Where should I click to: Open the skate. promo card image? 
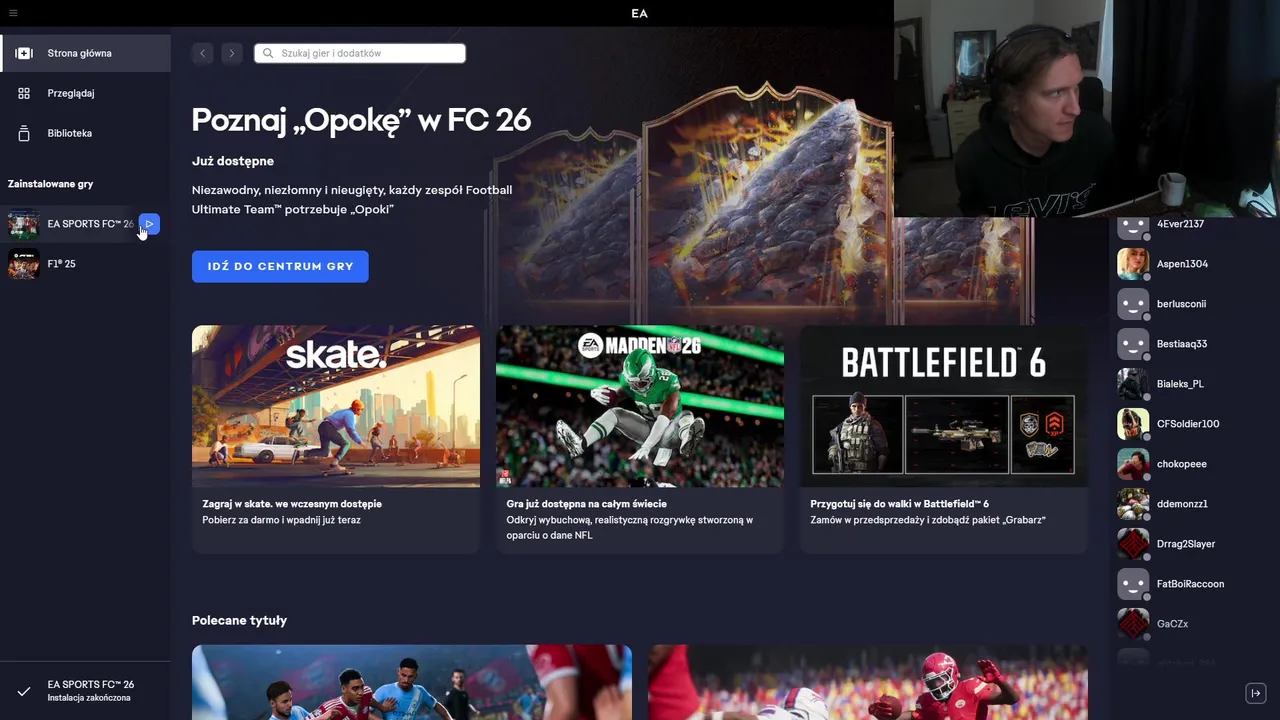coord(336,406)
